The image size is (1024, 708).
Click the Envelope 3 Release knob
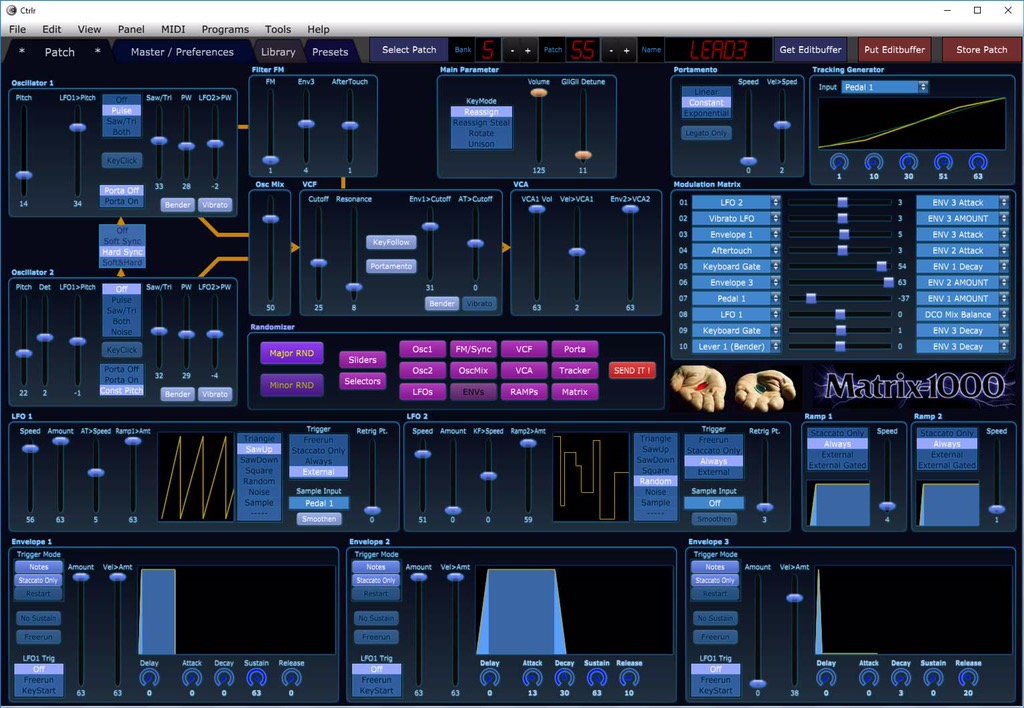(x=968, y=679)
